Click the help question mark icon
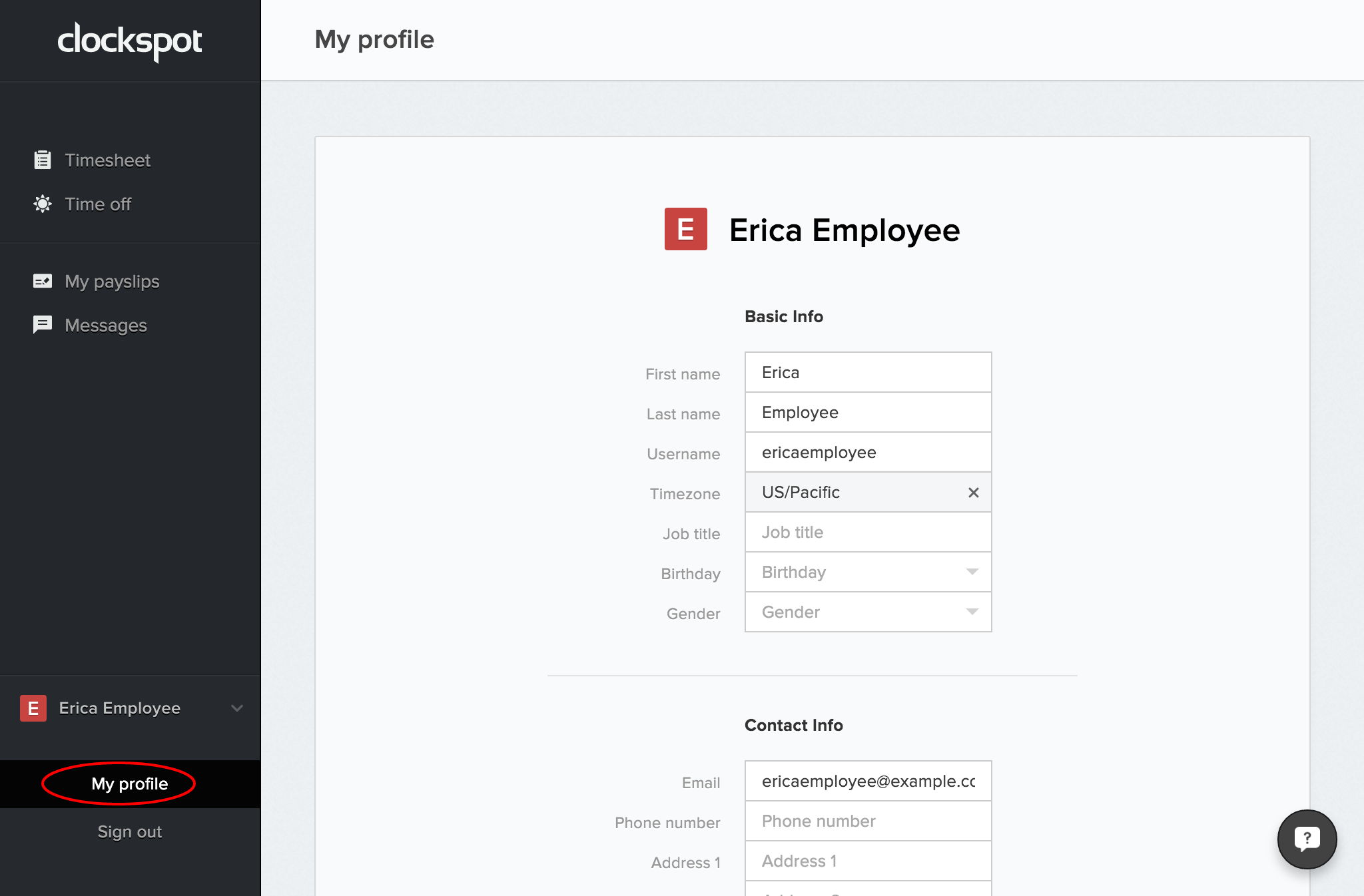This screenshot has height=896, width=1364. pyautogui.click(x=1308, y=838)
